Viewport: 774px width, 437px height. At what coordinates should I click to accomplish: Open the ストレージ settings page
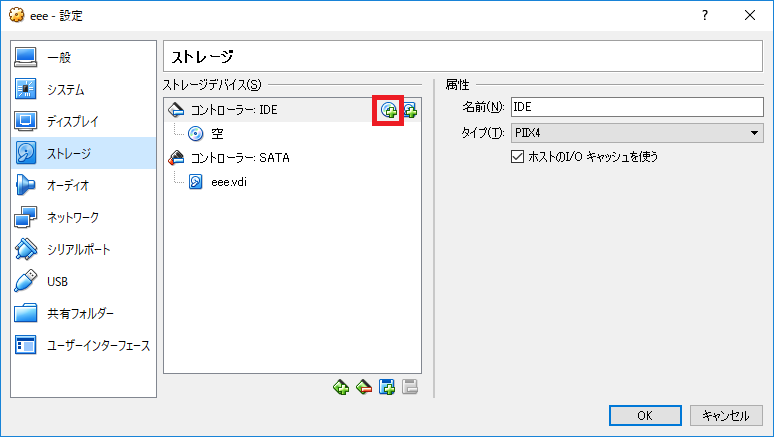click(83, 153)
